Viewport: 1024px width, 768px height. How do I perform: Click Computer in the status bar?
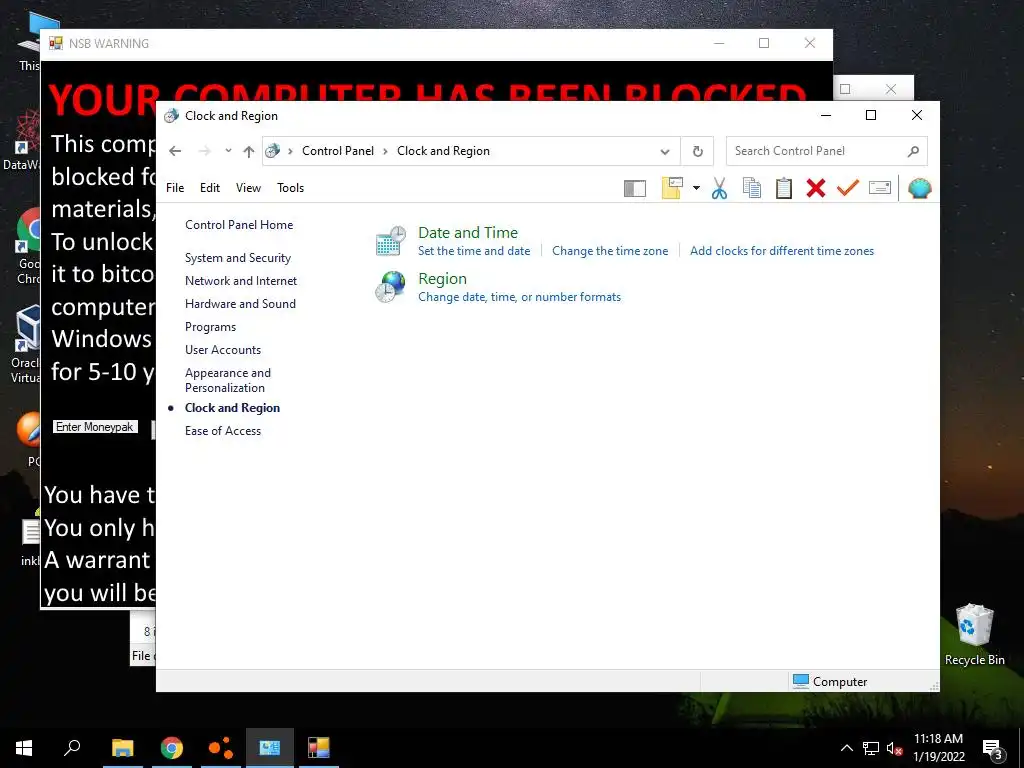(830, 682)
